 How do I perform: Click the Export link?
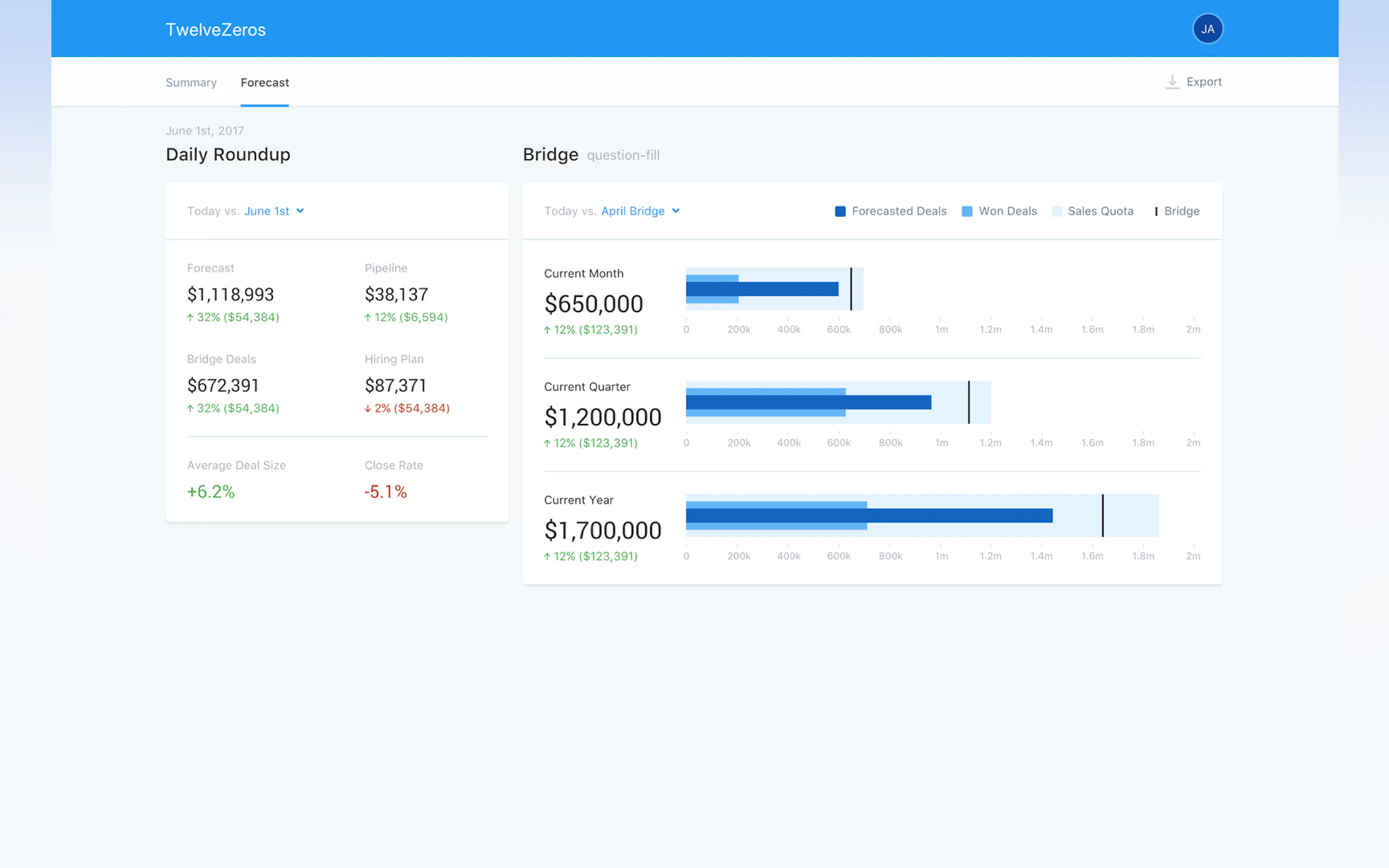coord(1204,82)
